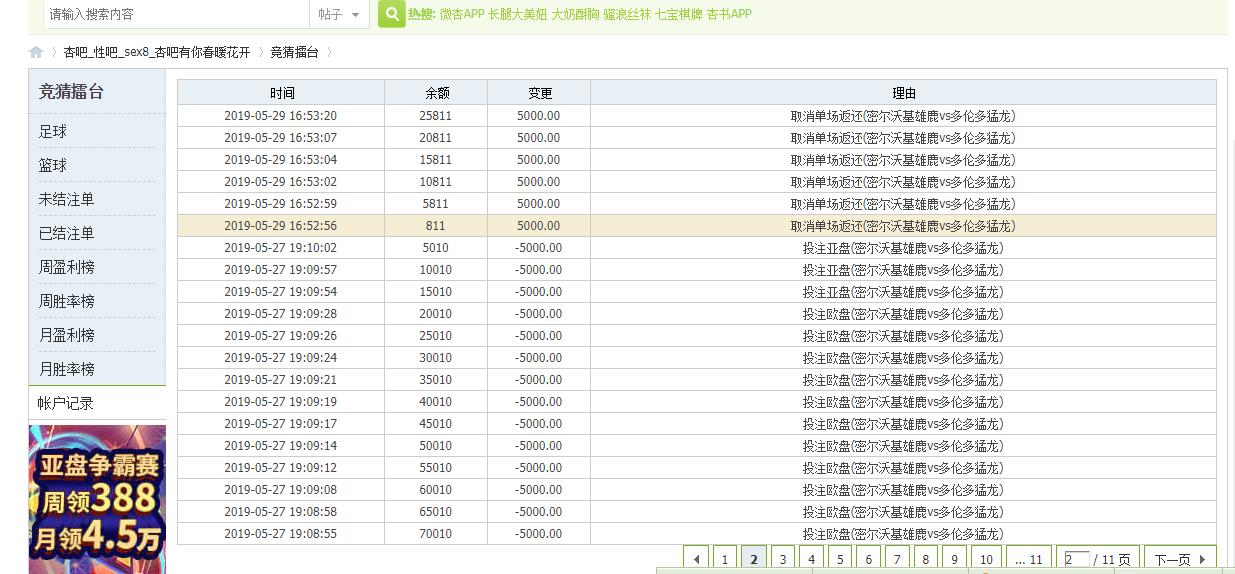Open the 竞猜擂台 breadcrumb link
The height and width of the screenshot is (574, 1235).
click(x=294, y=52)
